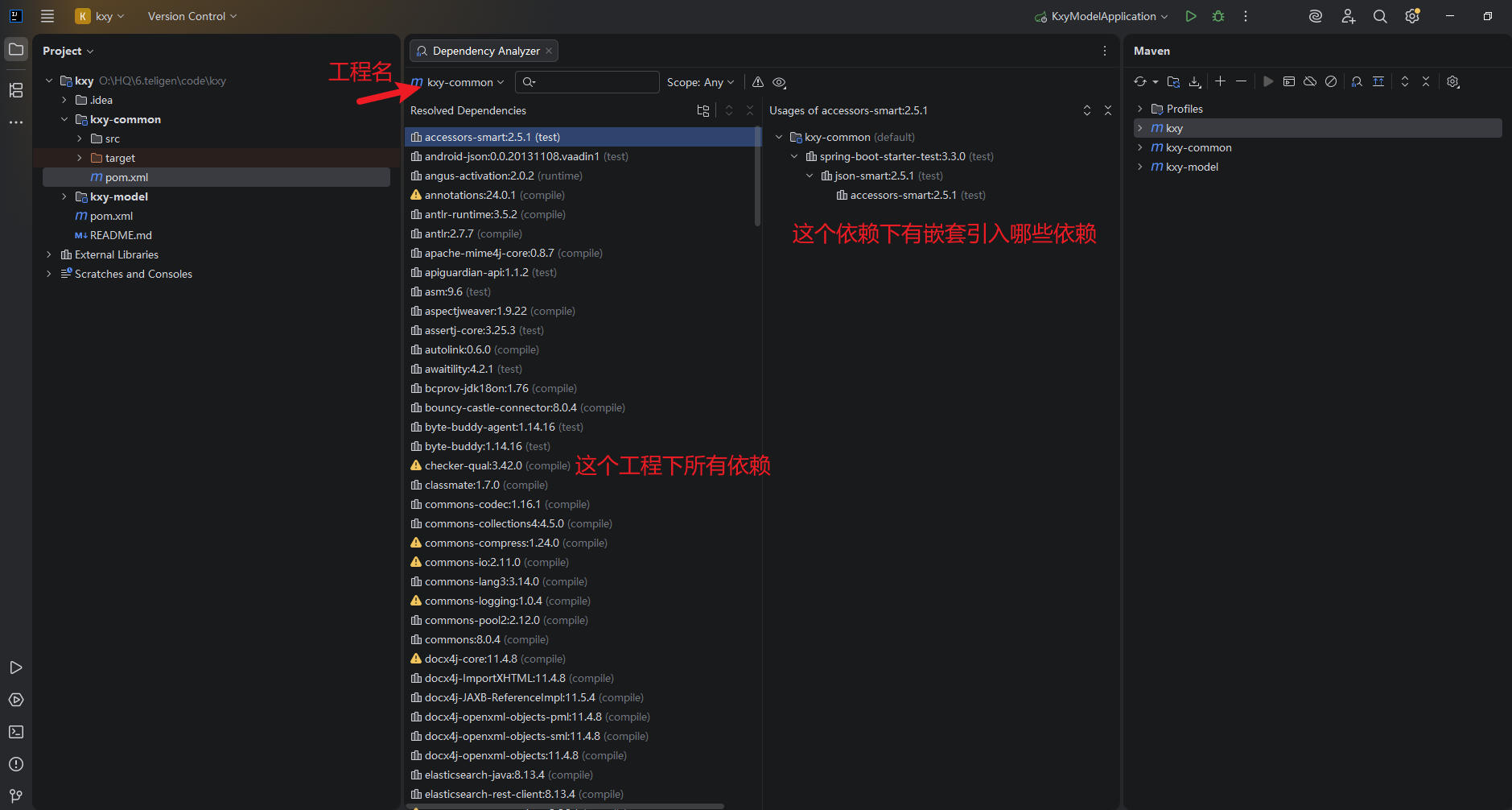Add Maven project with plus icon
Image resolution: width=1512 pixels, height=810 pixels.
1220,81
